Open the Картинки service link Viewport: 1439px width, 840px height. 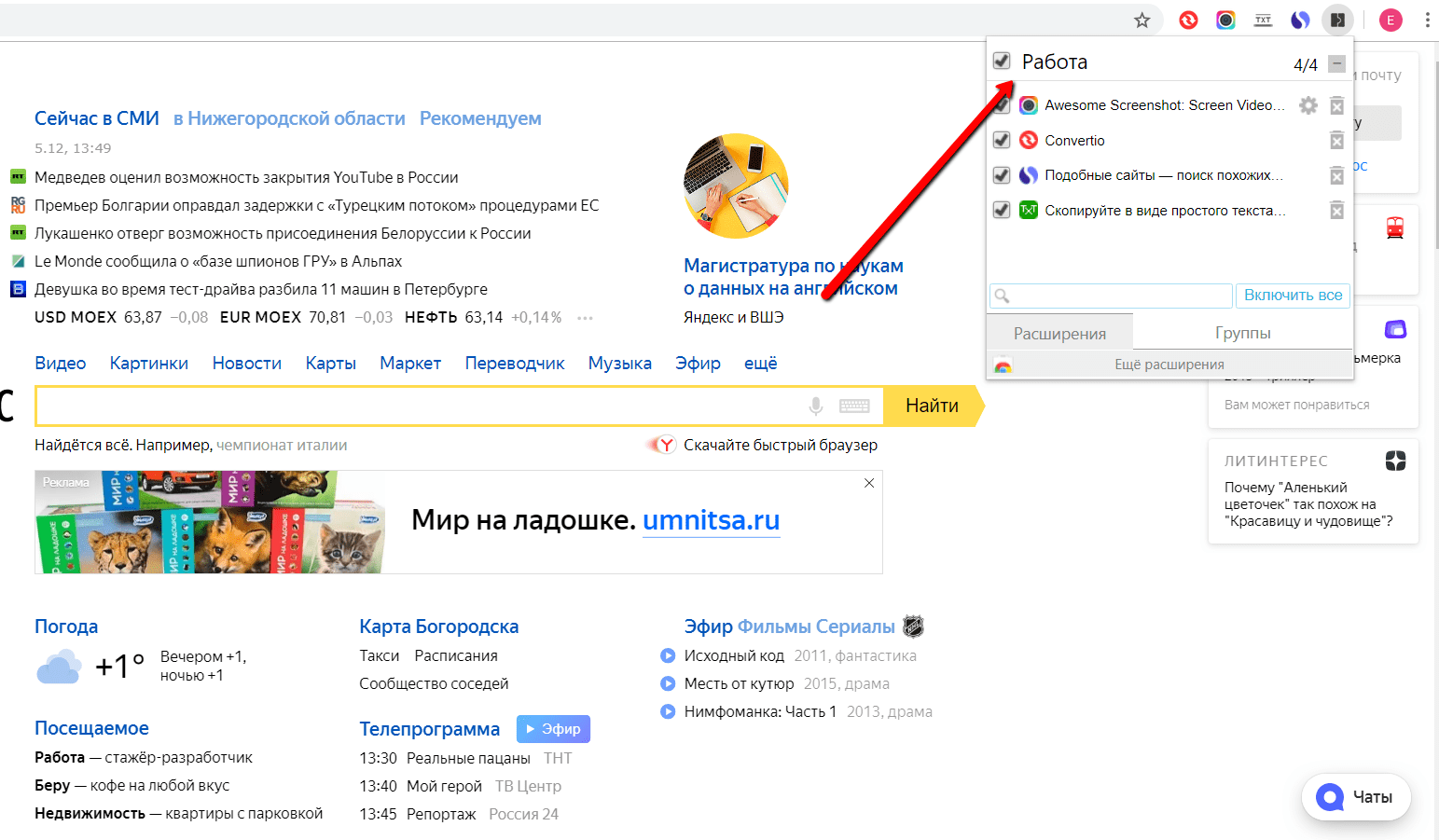click(149, 364)
